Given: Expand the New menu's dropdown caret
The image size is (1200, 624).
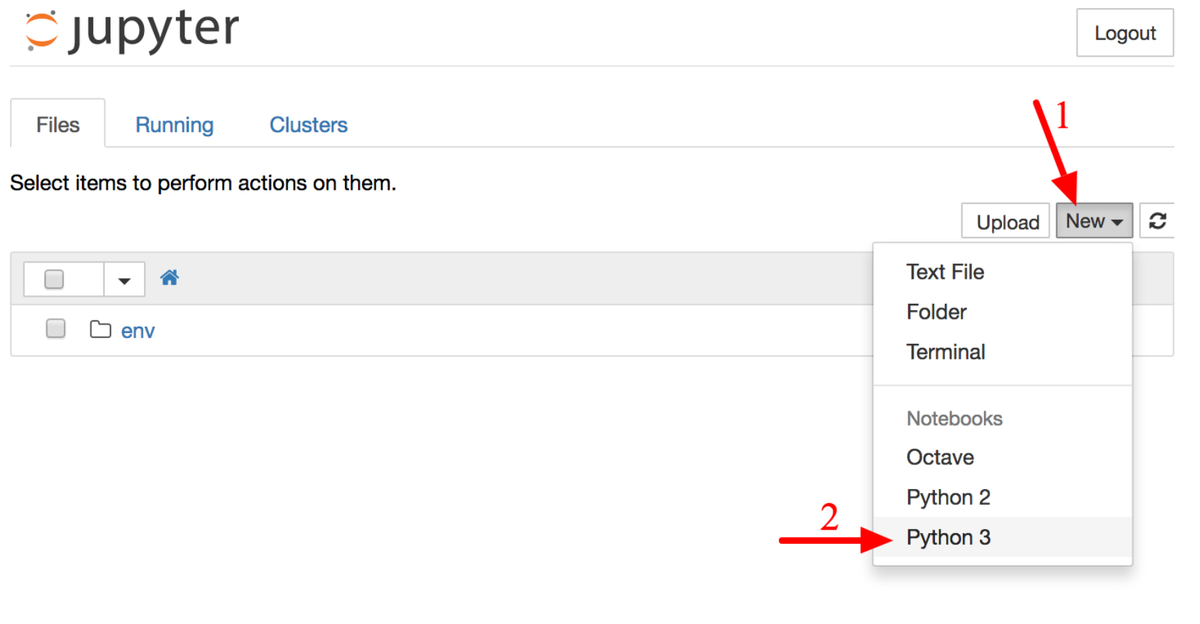Looking at the screenshot, I should (x=1115, y=221).
